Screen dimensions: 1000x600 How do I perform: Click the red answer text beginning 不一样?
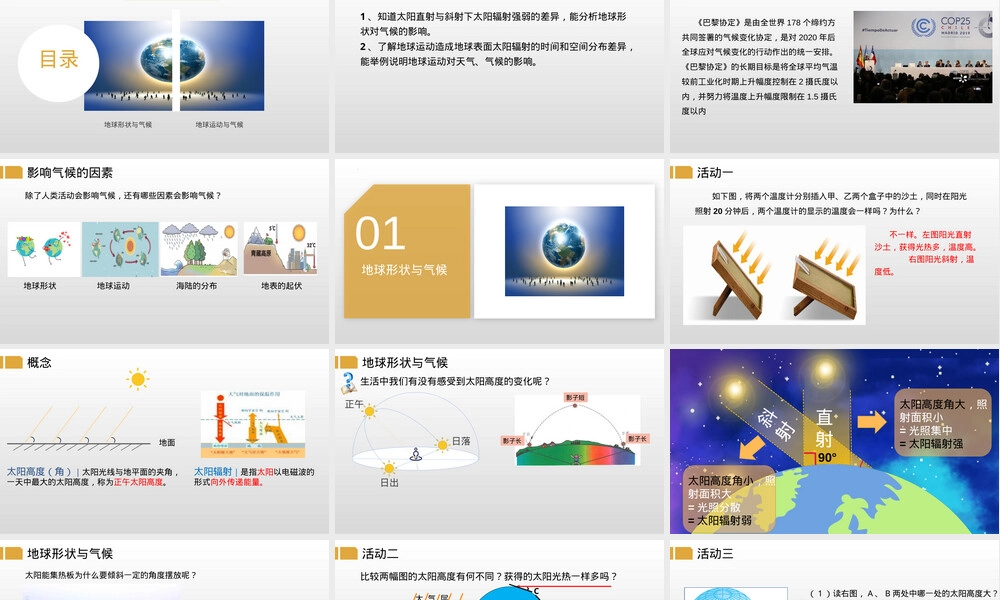coord(926,252)
